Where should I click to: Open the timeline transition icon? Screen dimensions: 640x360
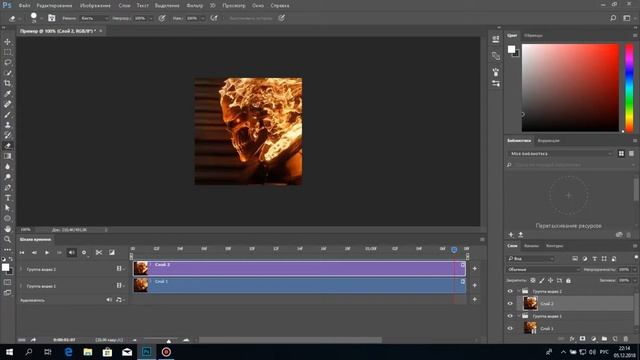111,253
